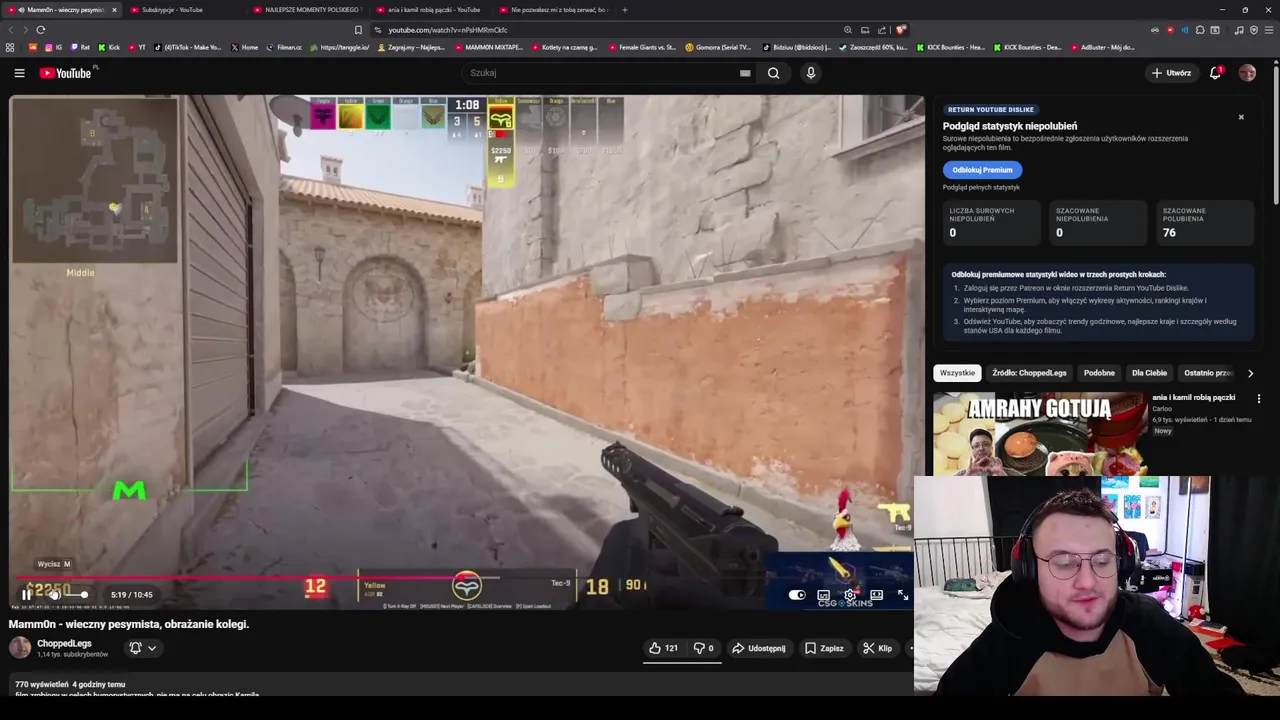The width and height of the screenshot is (1280, 720).
Task: Open the account avatar menu
Action: pyautogui.click(x=1247, y=73)
